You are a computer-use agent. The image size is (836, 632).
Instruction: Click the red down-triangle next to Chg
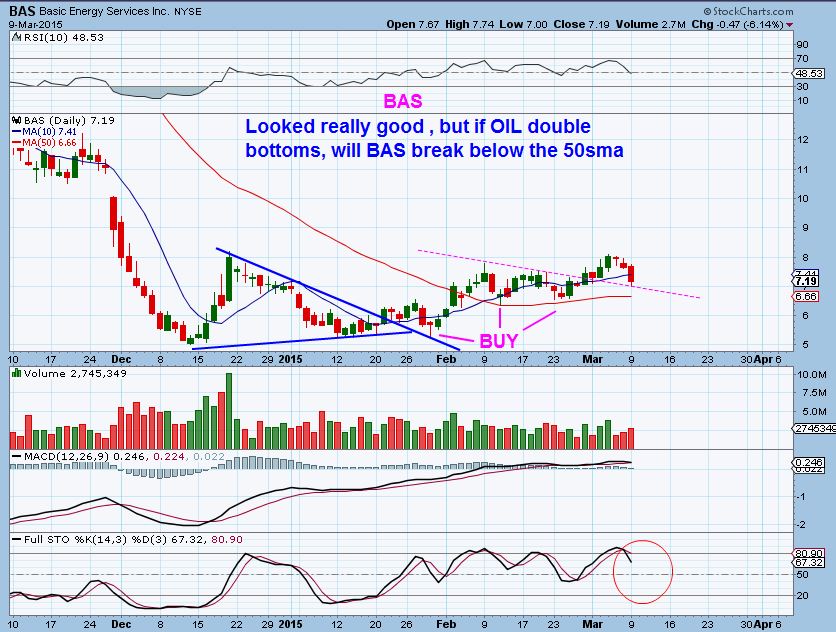click(x=789, y=25)
